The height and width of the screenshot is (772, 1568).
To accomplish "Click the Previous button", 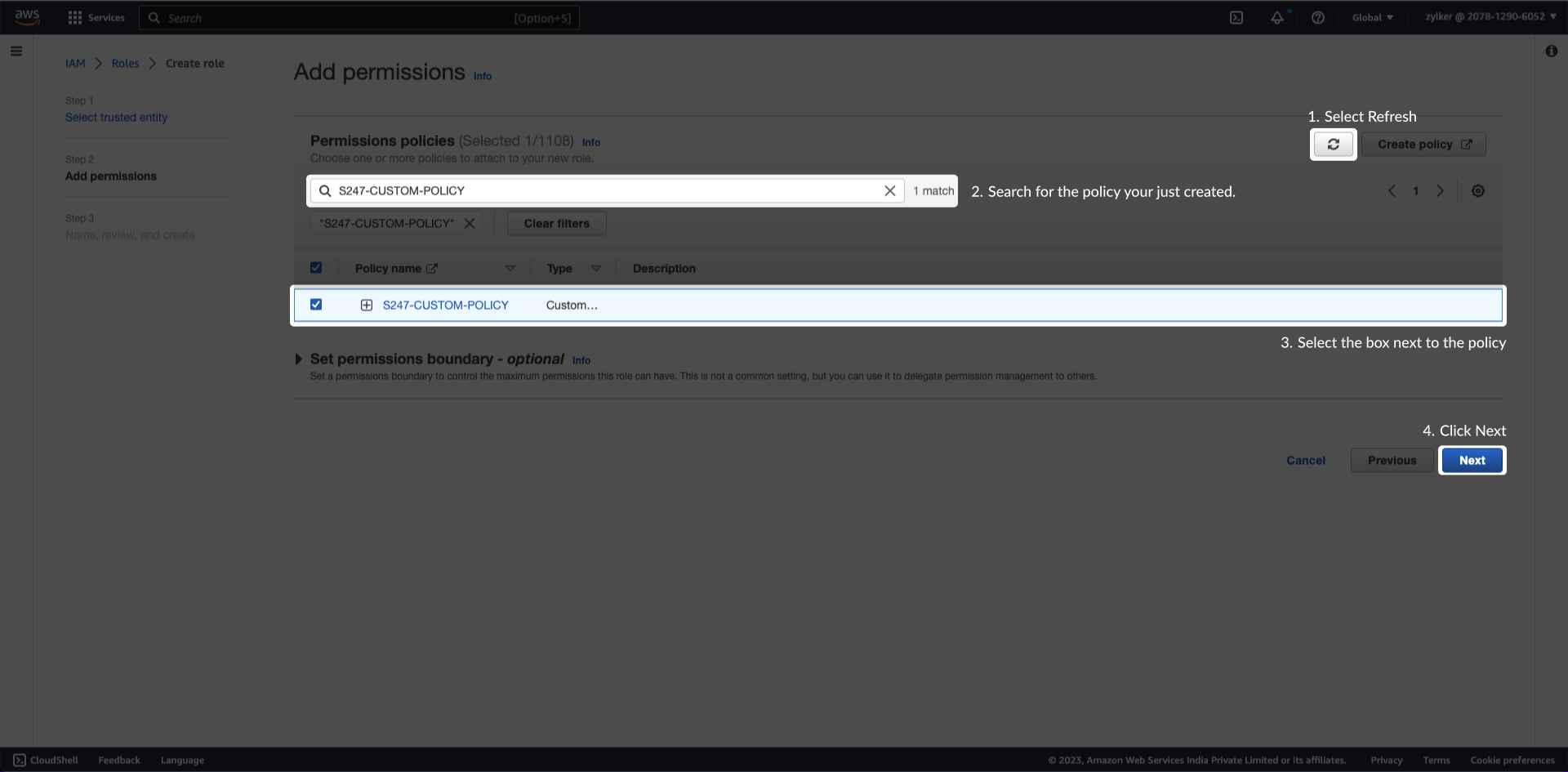I will (1392, 461).
